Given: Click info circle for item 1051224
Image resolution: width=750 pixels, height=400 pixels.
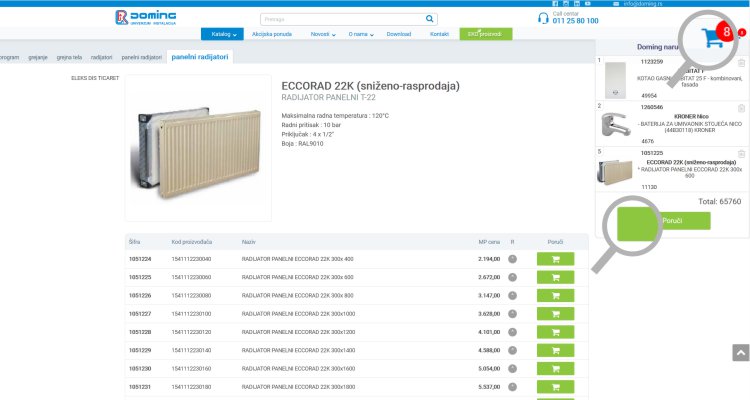Looking at the screenshot, I should pyautogui.click(x=512, y=259).
